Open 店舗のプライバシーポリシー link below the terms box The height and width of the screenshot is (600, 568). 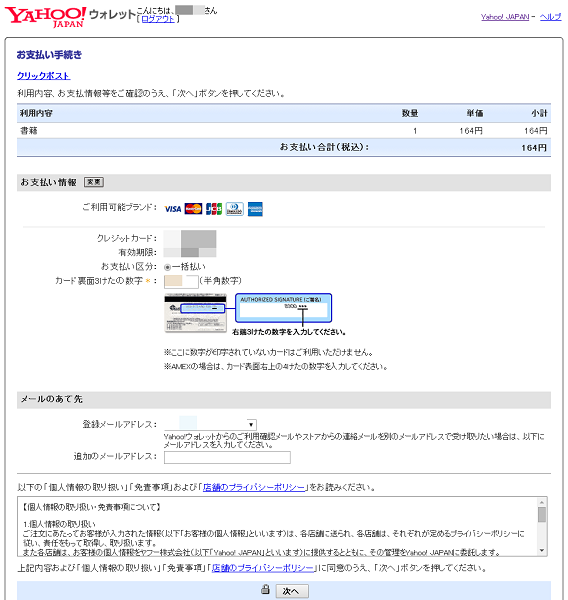[x=263, y=568]
